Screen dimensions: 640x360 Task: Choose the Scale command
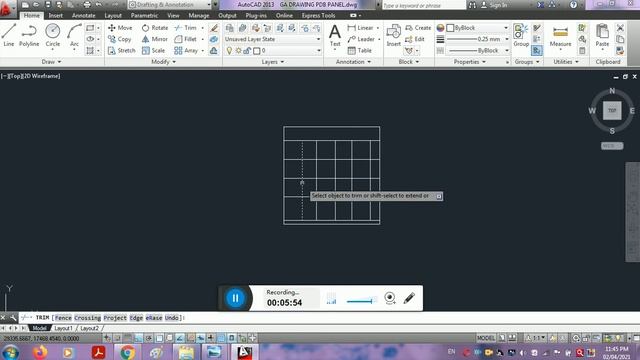[x=153, y=51]
